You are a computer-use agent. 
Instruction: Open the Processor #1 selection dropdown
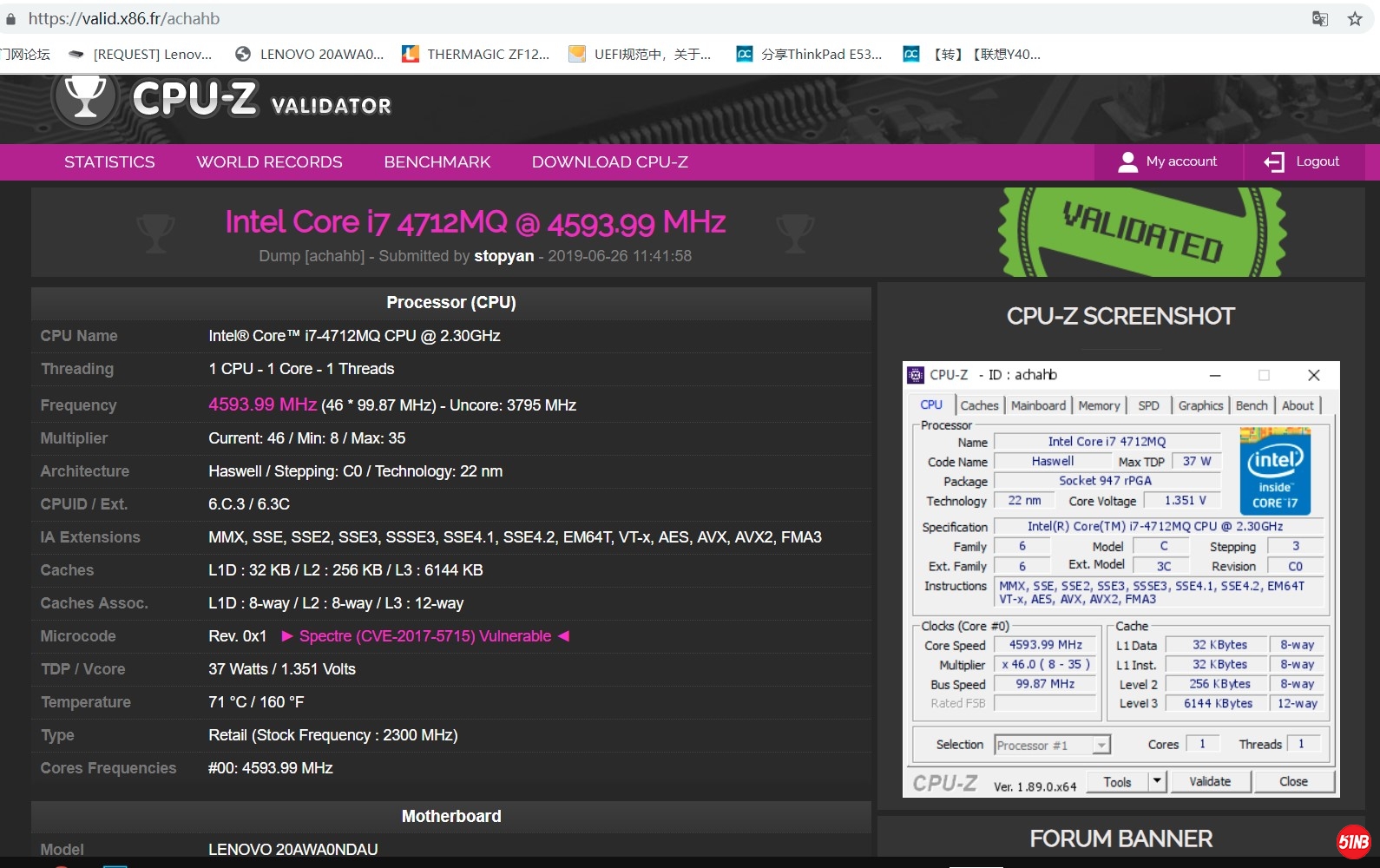coord(1052,745)
